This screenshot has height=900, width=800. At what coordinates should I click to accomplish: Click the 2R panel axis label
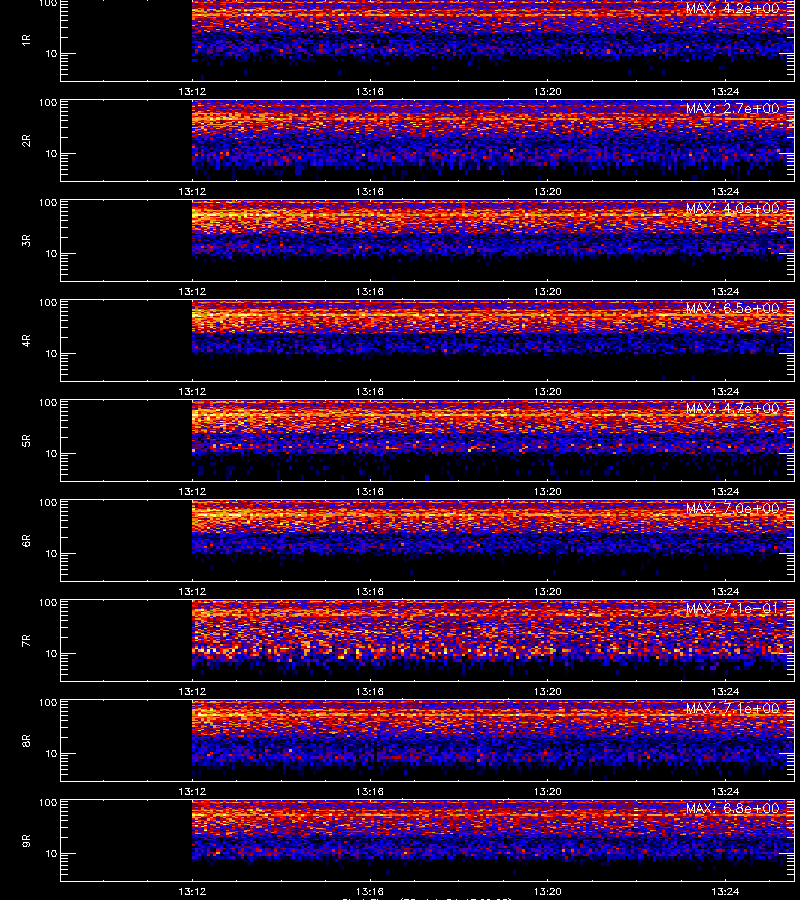[x=26, y=141]
